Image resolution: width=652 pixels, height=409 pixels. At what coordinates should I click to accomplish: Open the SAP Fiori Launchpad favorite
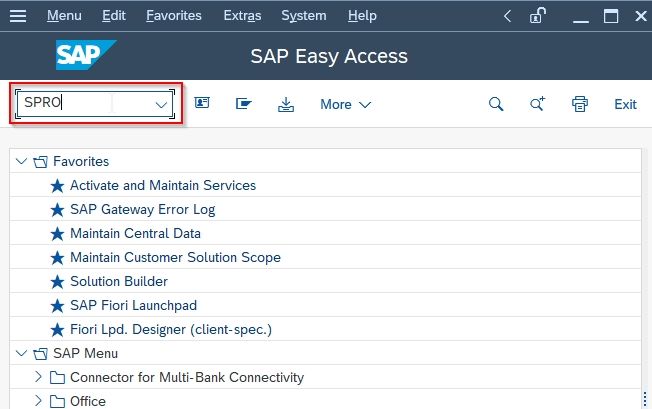coord(133,306)
